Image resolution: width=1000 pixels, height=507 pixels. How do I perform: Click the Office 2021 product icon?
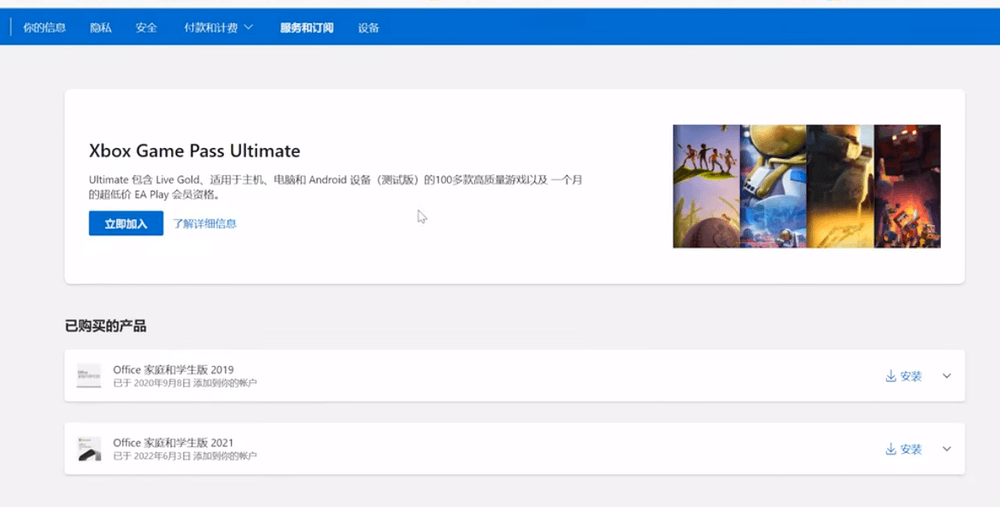pos(89,450)
